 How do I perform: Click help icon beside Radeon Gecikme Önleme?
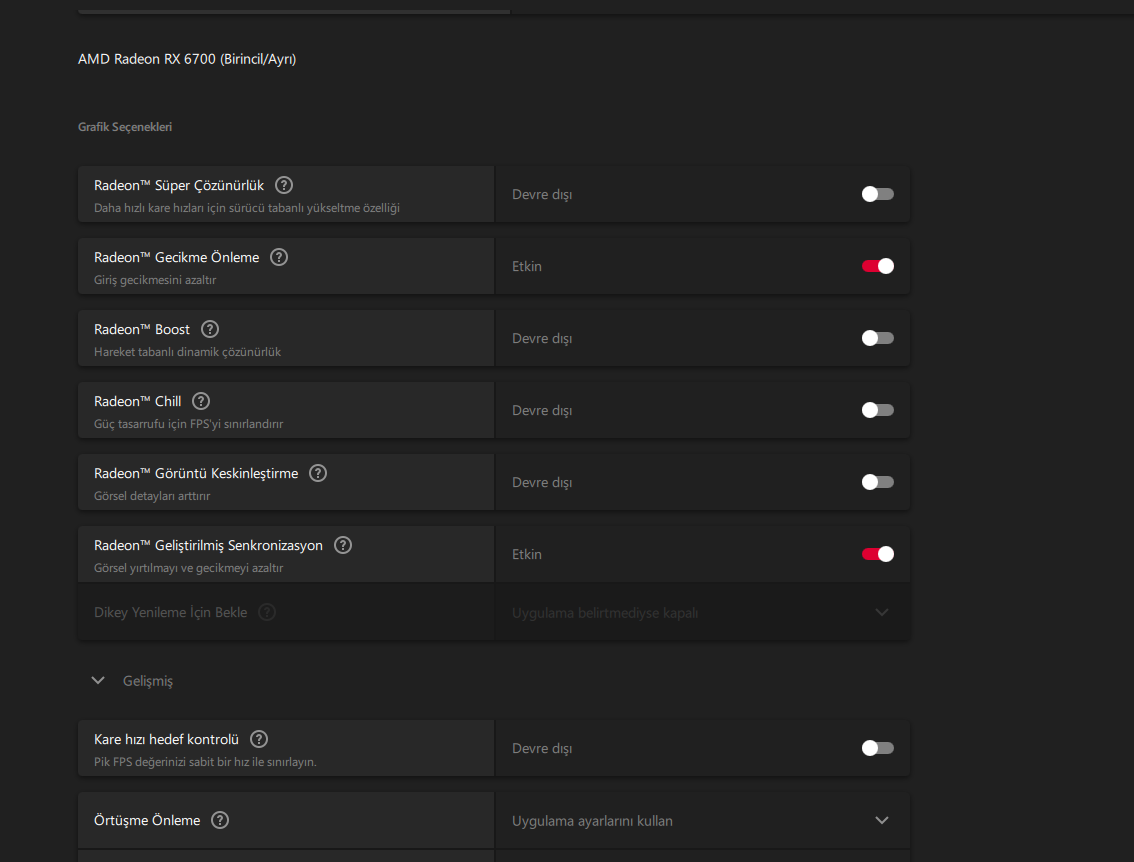[x=279, y=257]
